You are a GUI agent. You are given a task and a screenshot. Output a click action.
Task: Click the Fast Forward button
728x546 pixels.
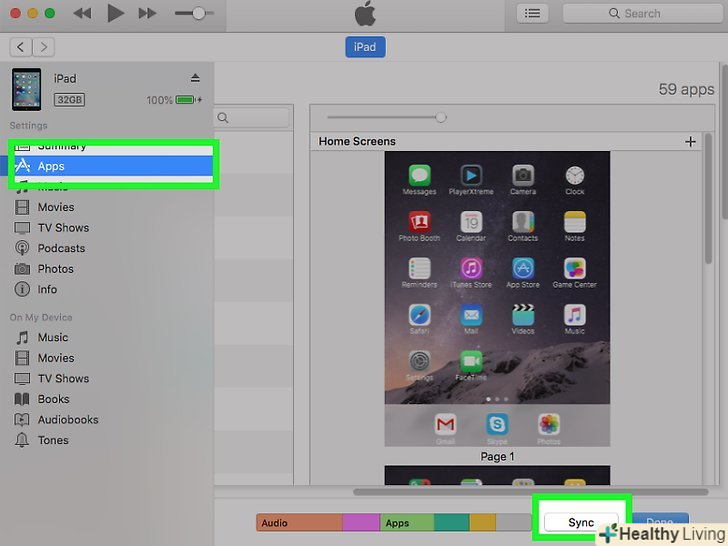(x=147, y=13)
